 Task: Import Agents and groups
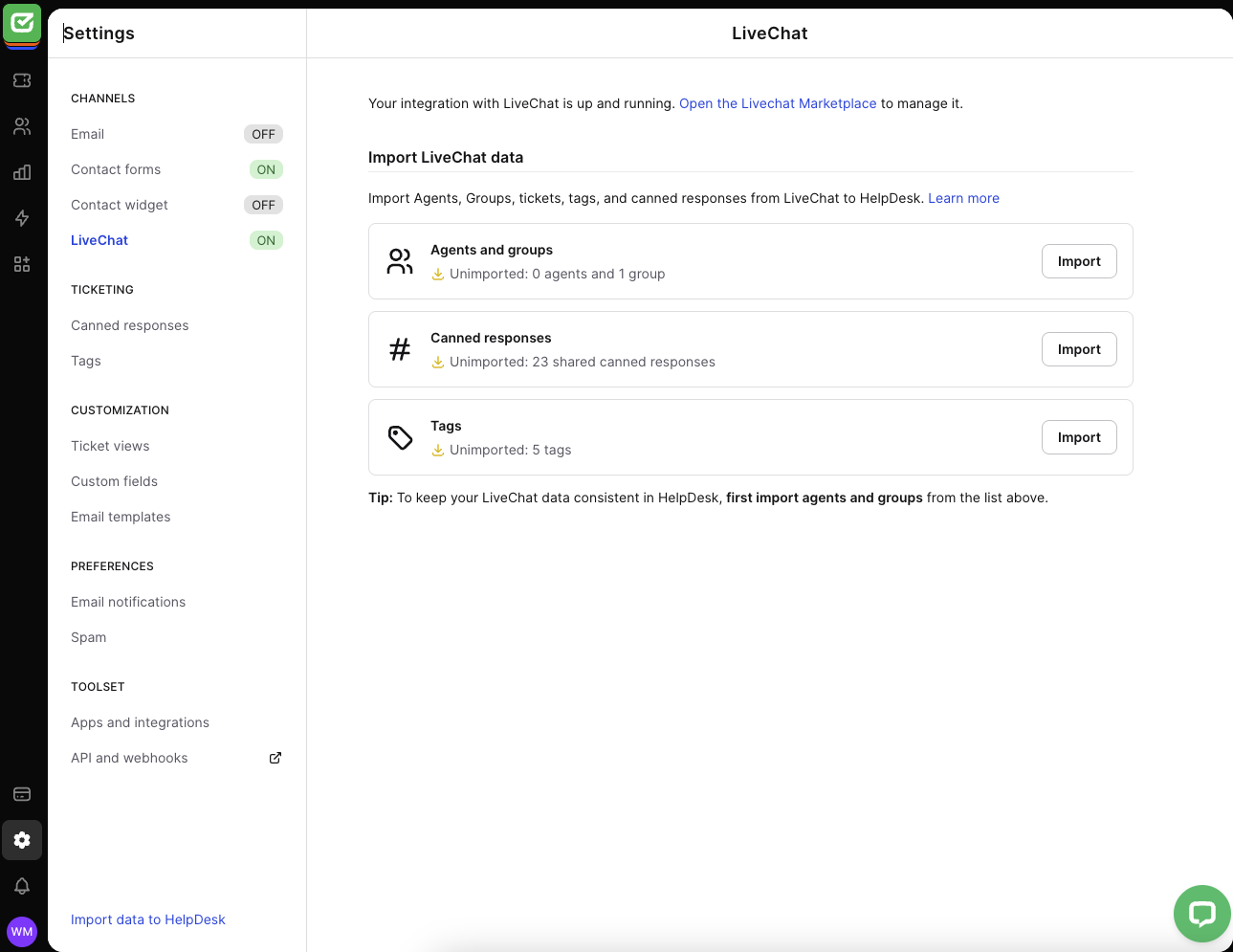[1079, 261]
